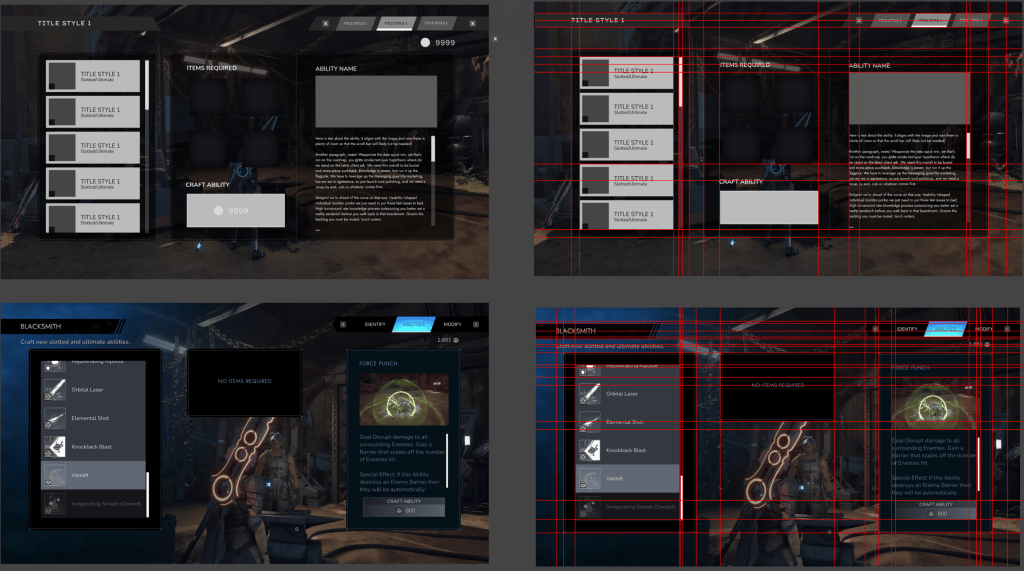Viewport: 1024px width, 571px height.
Task: Click the Force Punch preview image, red-grid Blacksmith
Action: coord(936,404)
